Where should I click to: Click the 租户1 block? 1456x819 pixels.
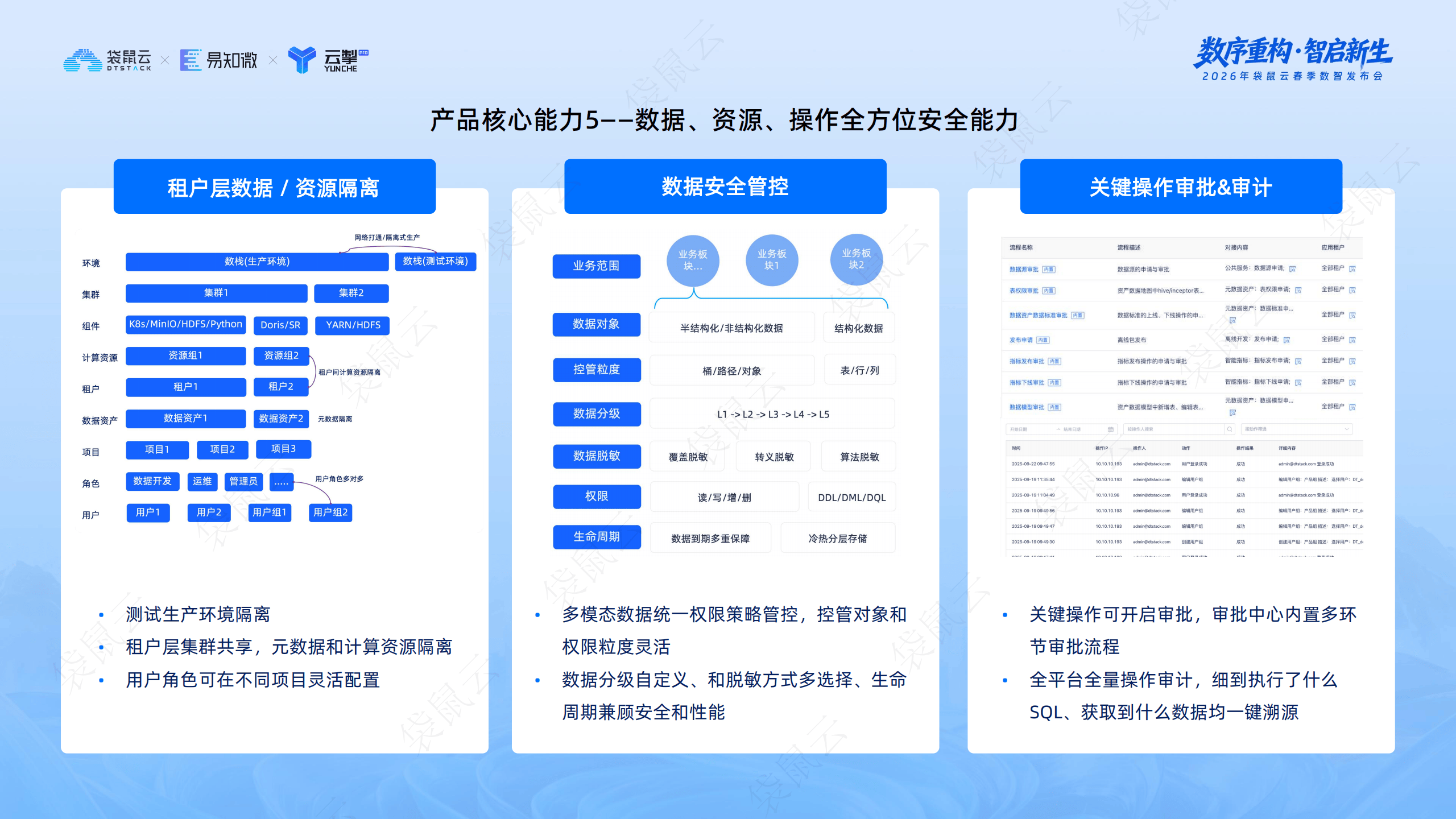[x=186, y=387]
